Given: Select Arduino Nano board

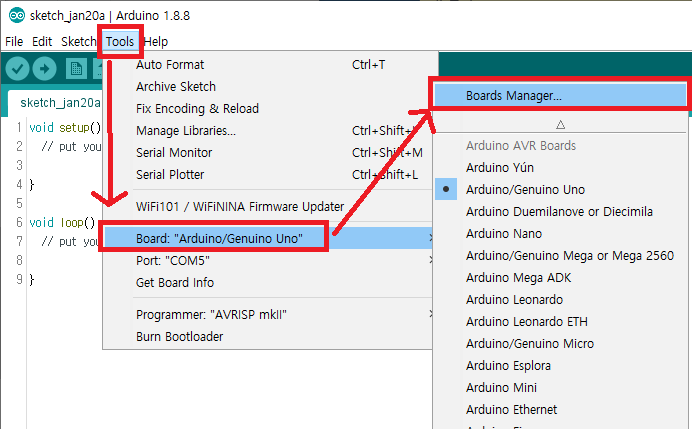Looking at the screenshot, I should [x=560, y=233].
